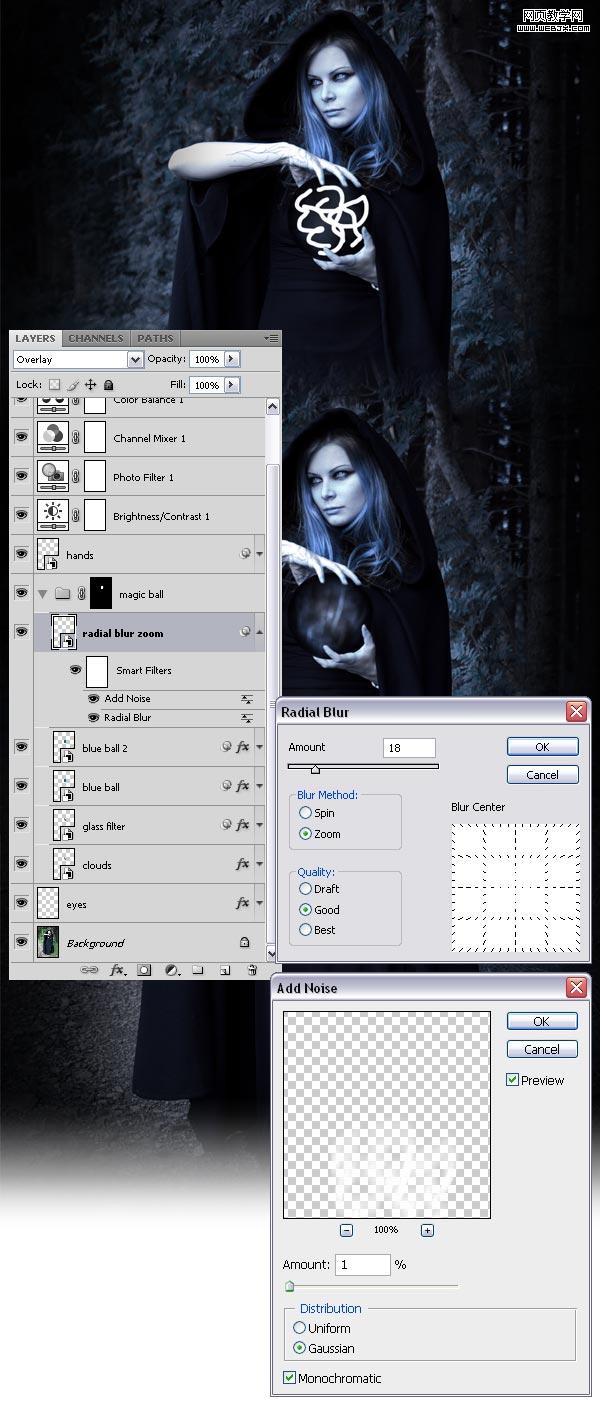Select Best quality in Radial Blur
This screenshot has width=600, height=1404.
coord(305,930)
